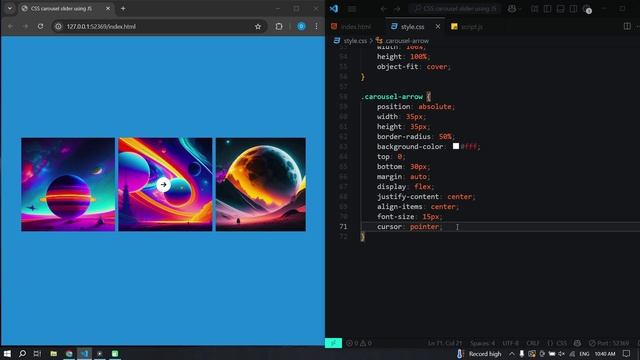View site information icon in address bar
The width and height of the screenshot is (640, 360).
pyautogui.click(x=59, y=26)
